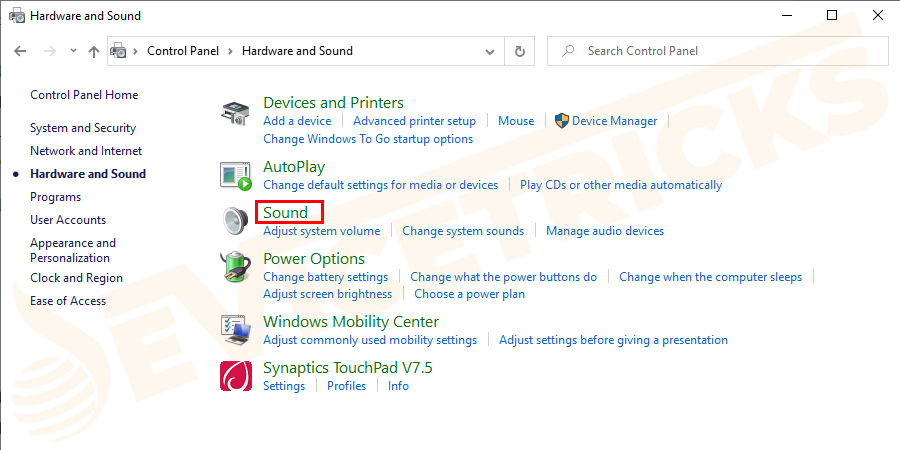Click Play CDs or other media automatically
Viewport: 900px width, 450px height.
pos(621,185)
